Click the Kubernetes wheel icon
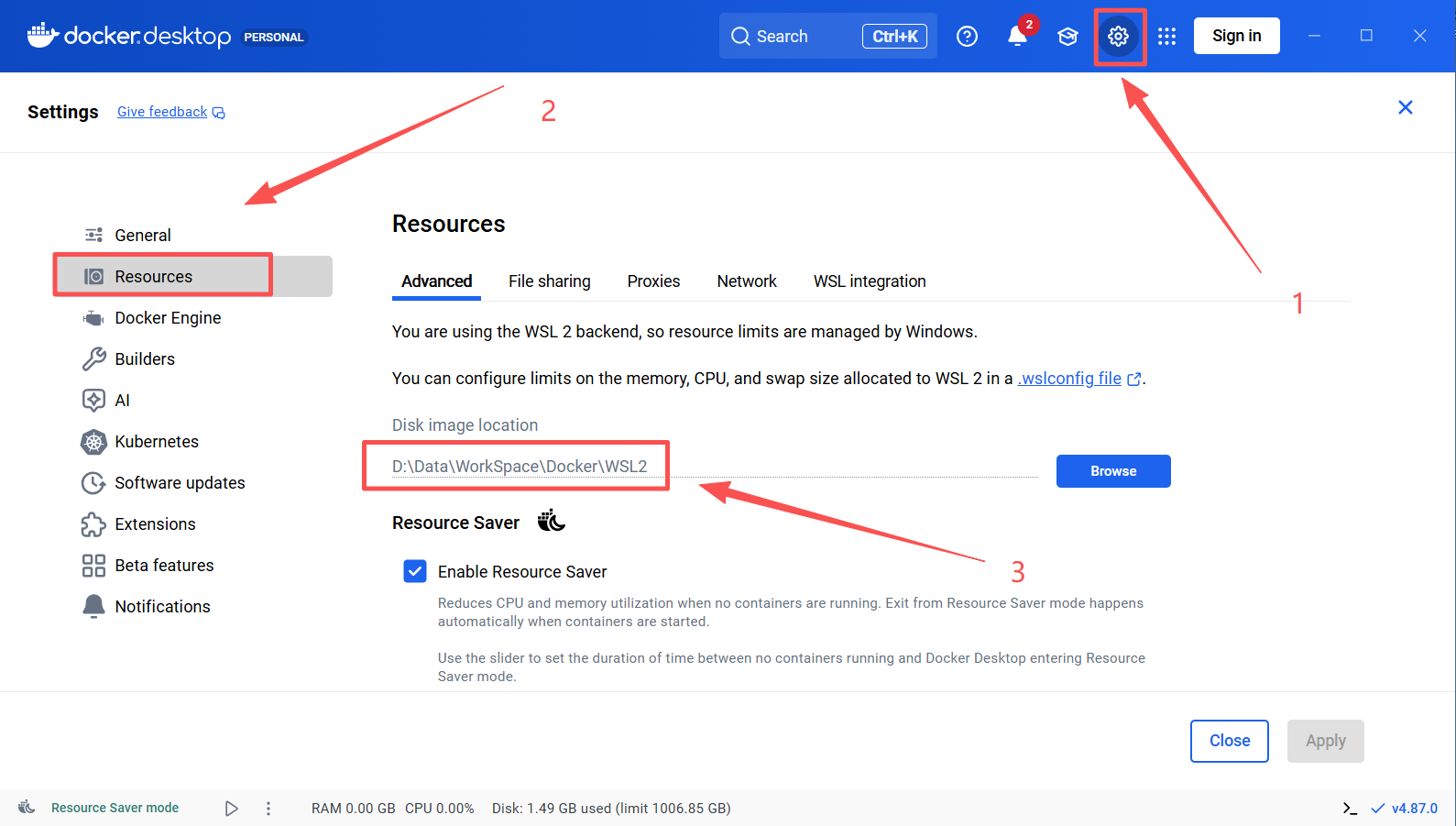The width and height of the screenshot is (1456, 826). coord(93,442)
